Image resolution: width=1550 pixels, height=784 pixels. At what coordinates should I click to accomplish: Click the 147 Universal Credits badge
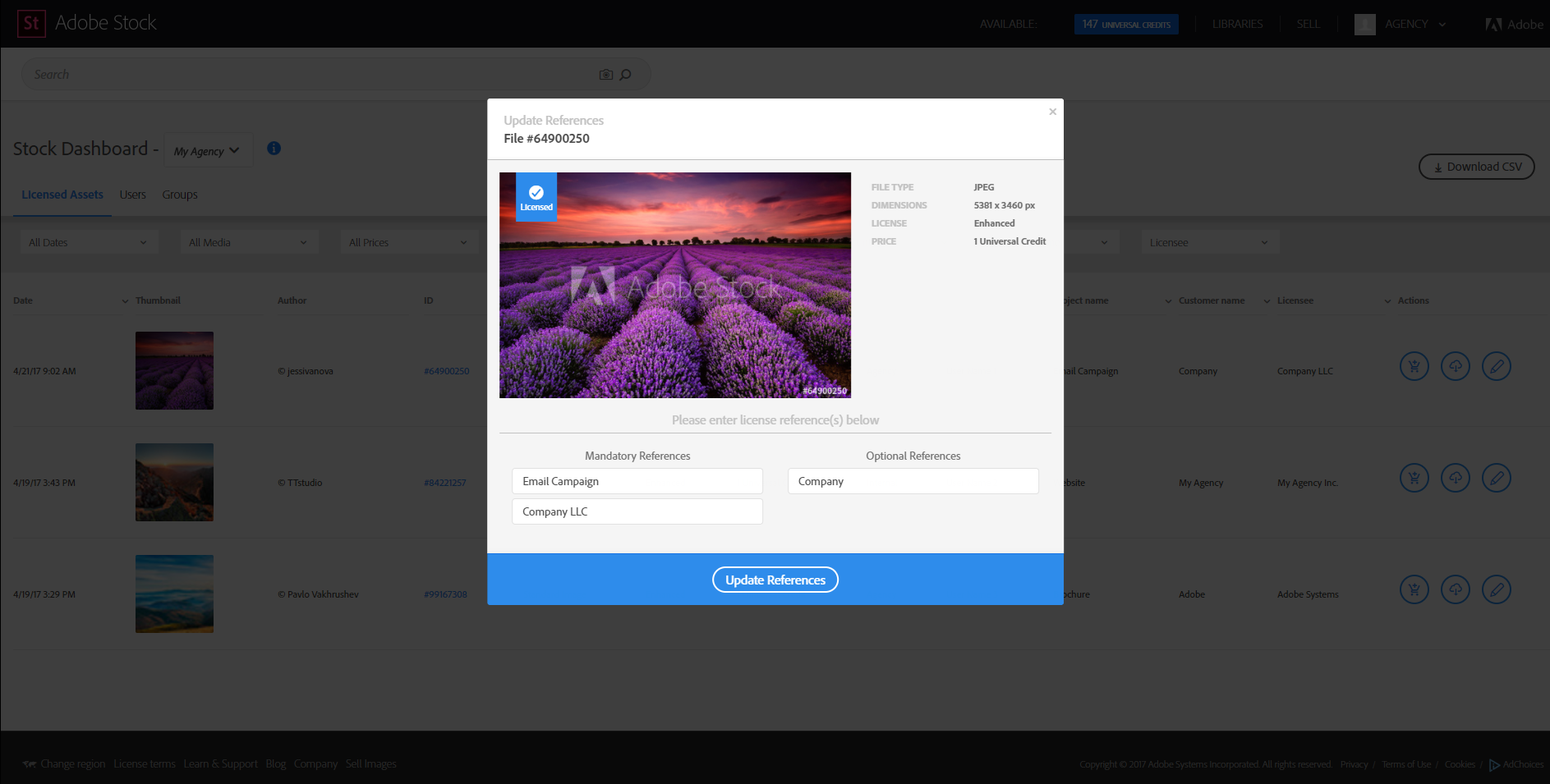tap(1126, 25)
